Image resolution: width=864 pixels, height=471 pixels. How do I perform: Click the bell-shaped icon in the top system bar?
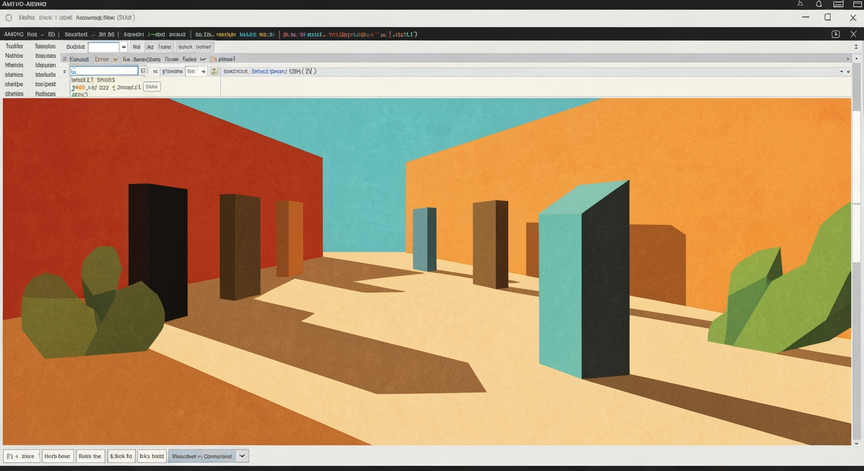(819, 4)
